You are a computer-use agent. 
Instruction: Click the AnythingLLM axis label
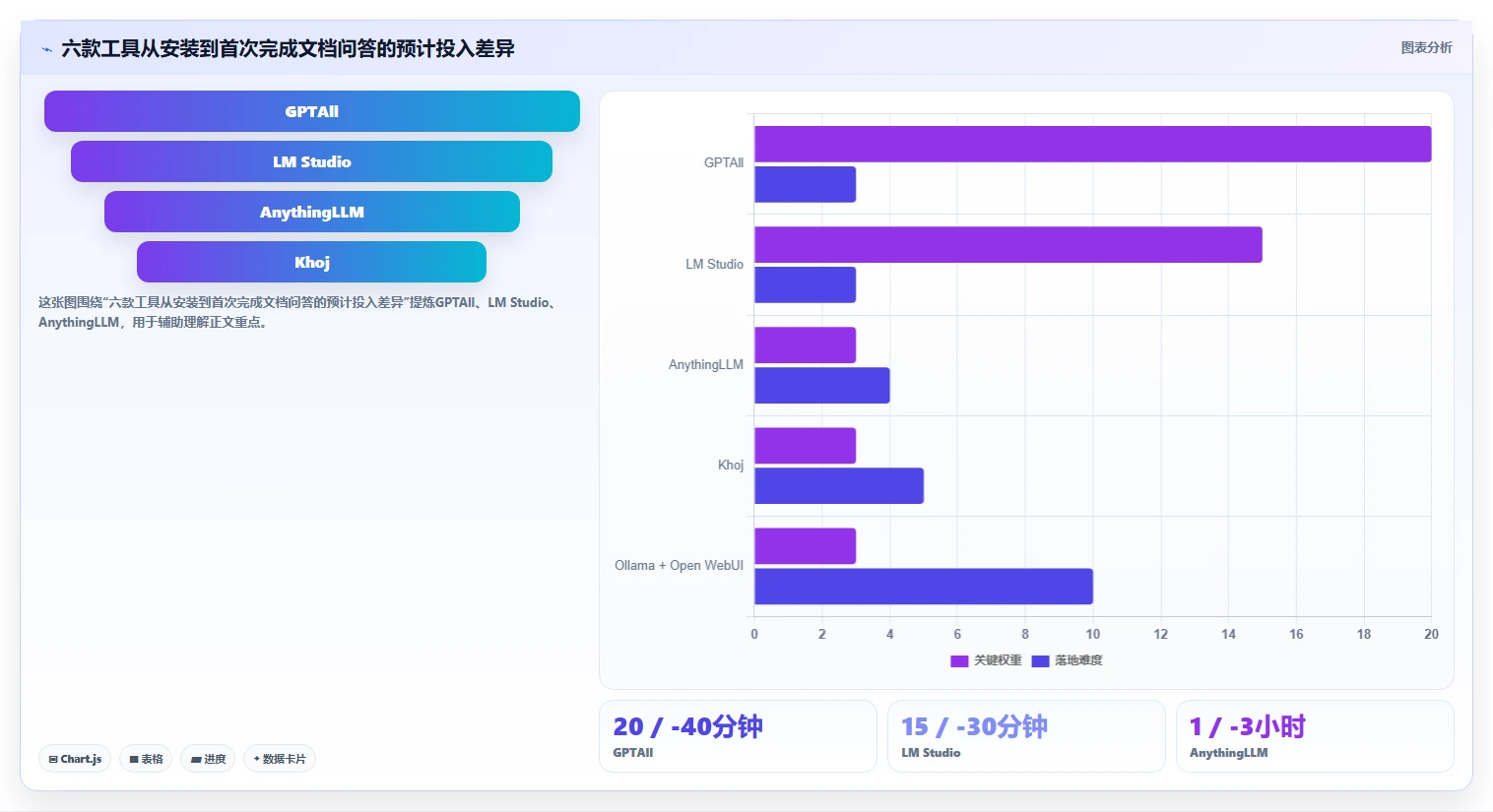[x=705, y=364]
